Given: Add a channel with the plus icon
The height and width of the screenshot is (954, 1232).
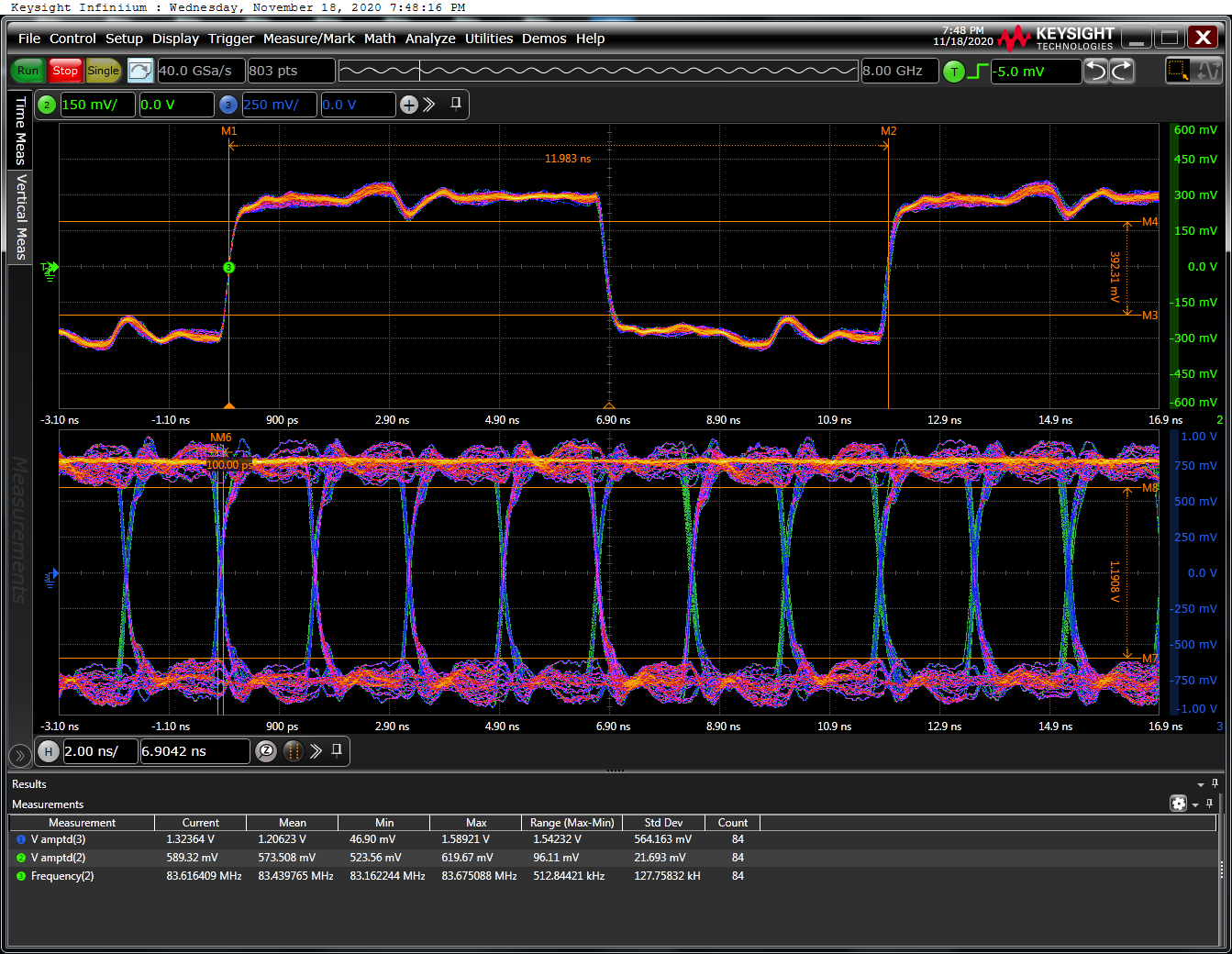Looking at the screenshot, I should 409,105.
